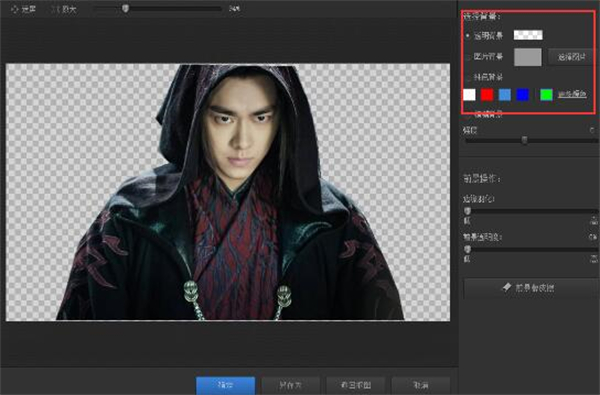Image resolution: width=600 pixels, height=395 pixels.
Task: Pick the white color swatch
Action: pyautogui.click(x=469, y=95)
